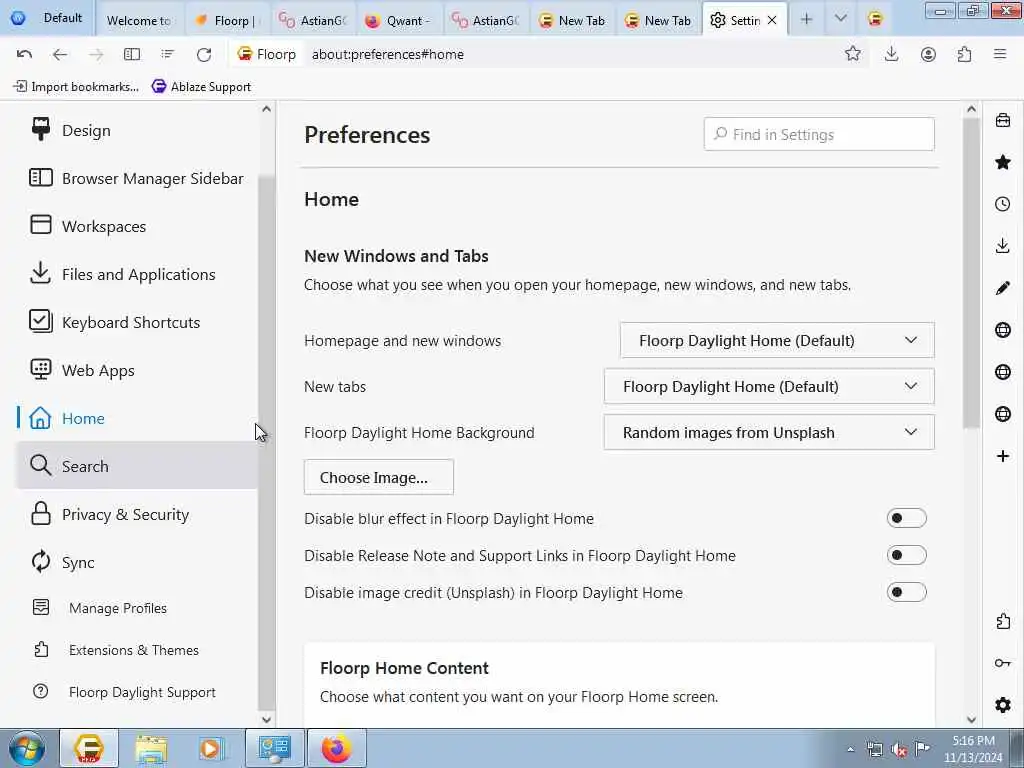Click the undo closed tab arrow icon
The height and width of the screenshot is (768, 1024).
[x=24, y=54]
